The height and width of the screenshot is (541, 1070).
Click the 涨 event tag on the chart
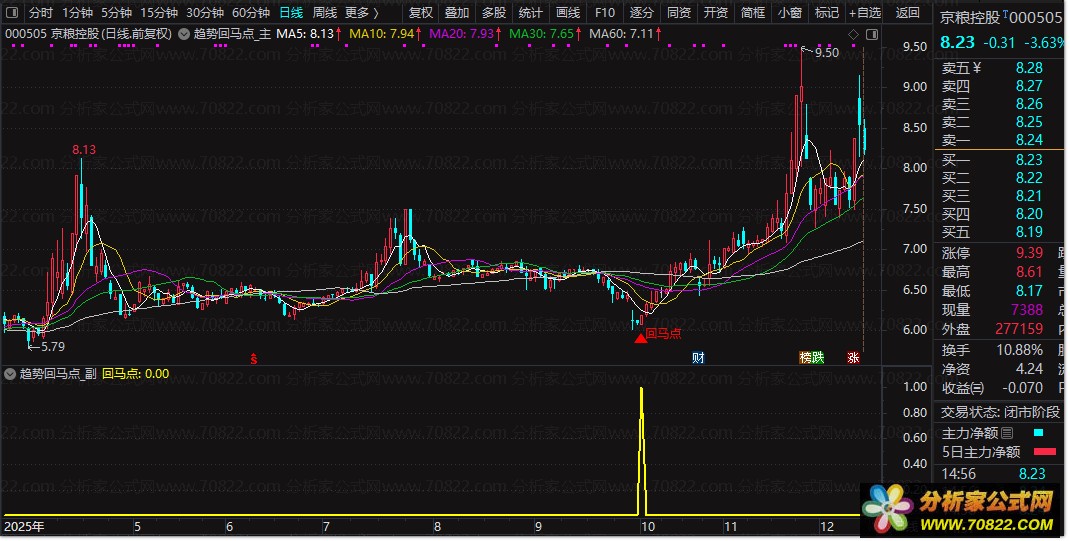[x=853, y=357]
